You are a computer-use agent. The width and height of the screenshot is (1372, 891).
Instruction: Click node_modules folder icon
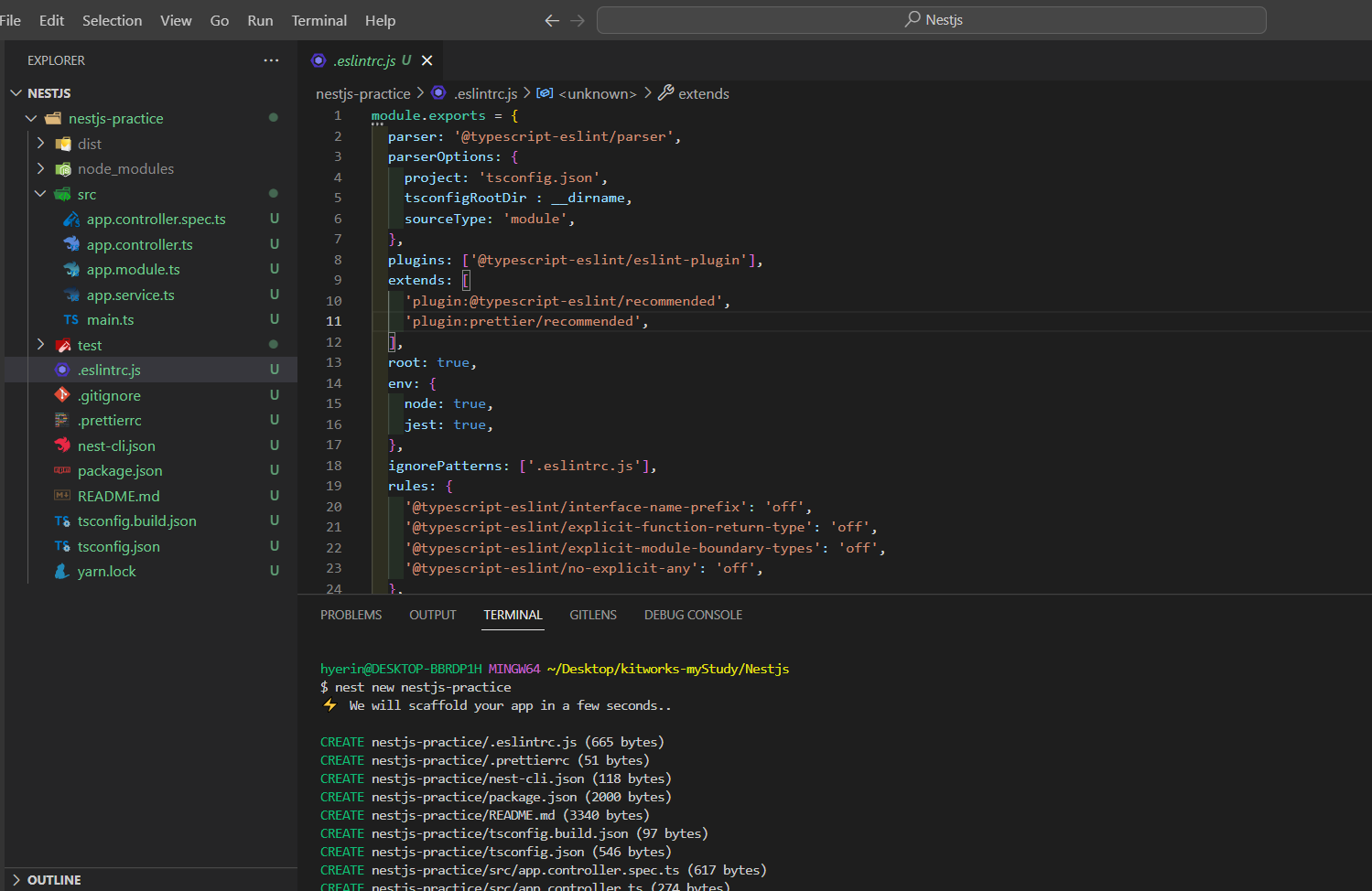(63, 169)
